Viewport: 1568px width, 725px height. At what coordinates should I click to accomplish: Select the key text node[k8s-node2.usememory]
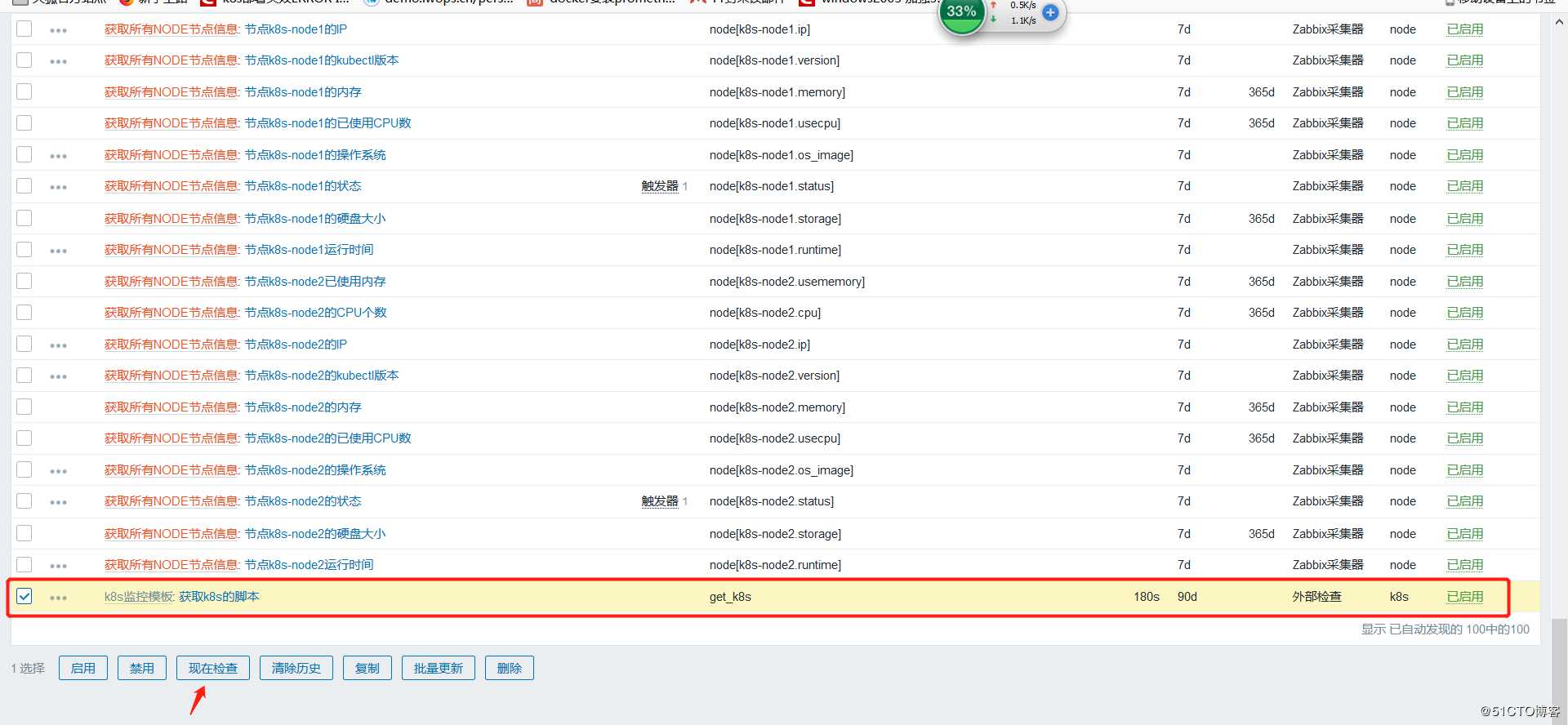787,282
